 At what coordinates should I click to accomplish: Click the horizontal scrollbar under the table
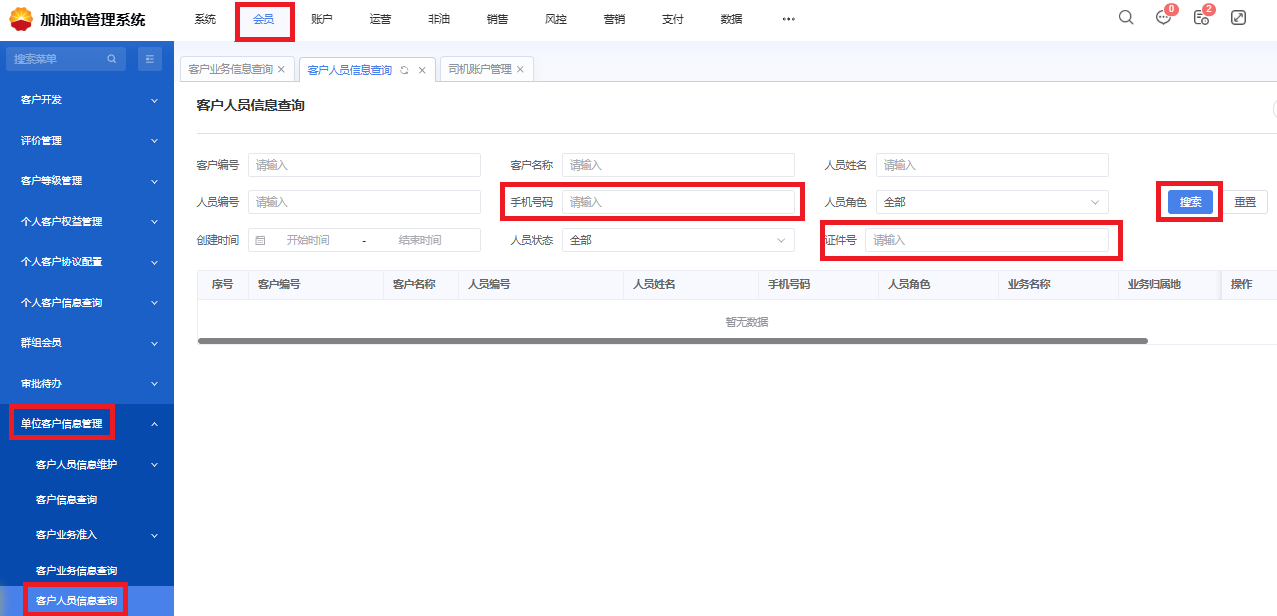tap(672, 341)
